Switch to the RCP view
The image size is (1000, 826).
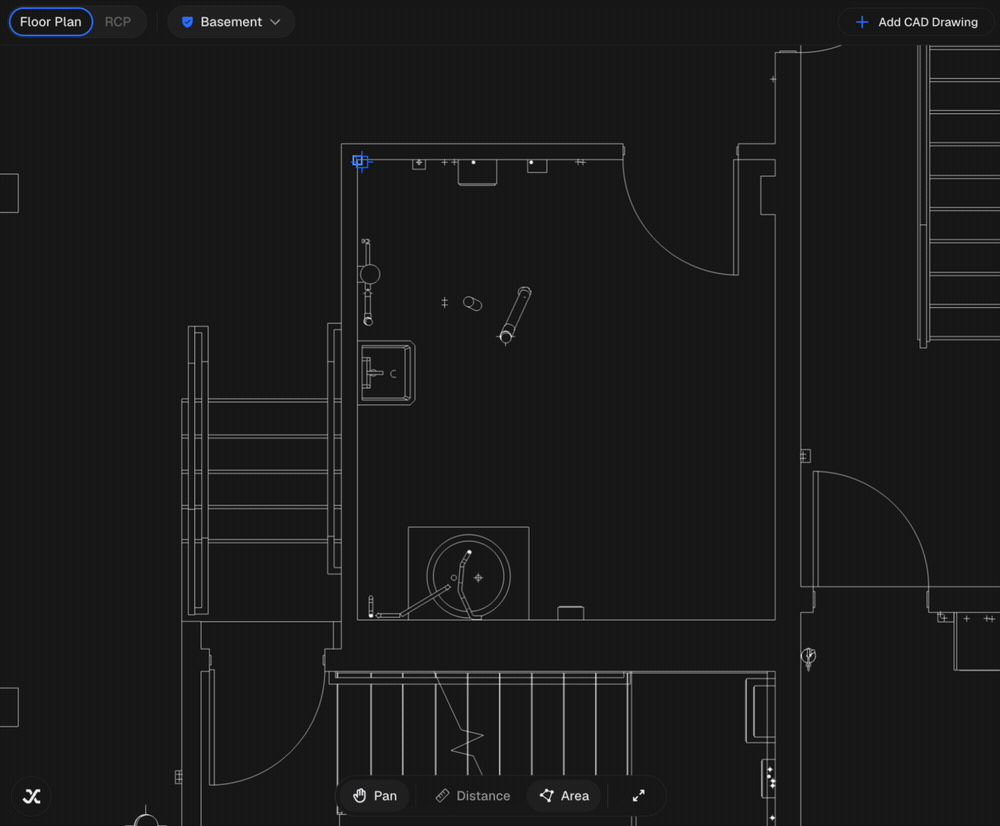tap(118, 22)
